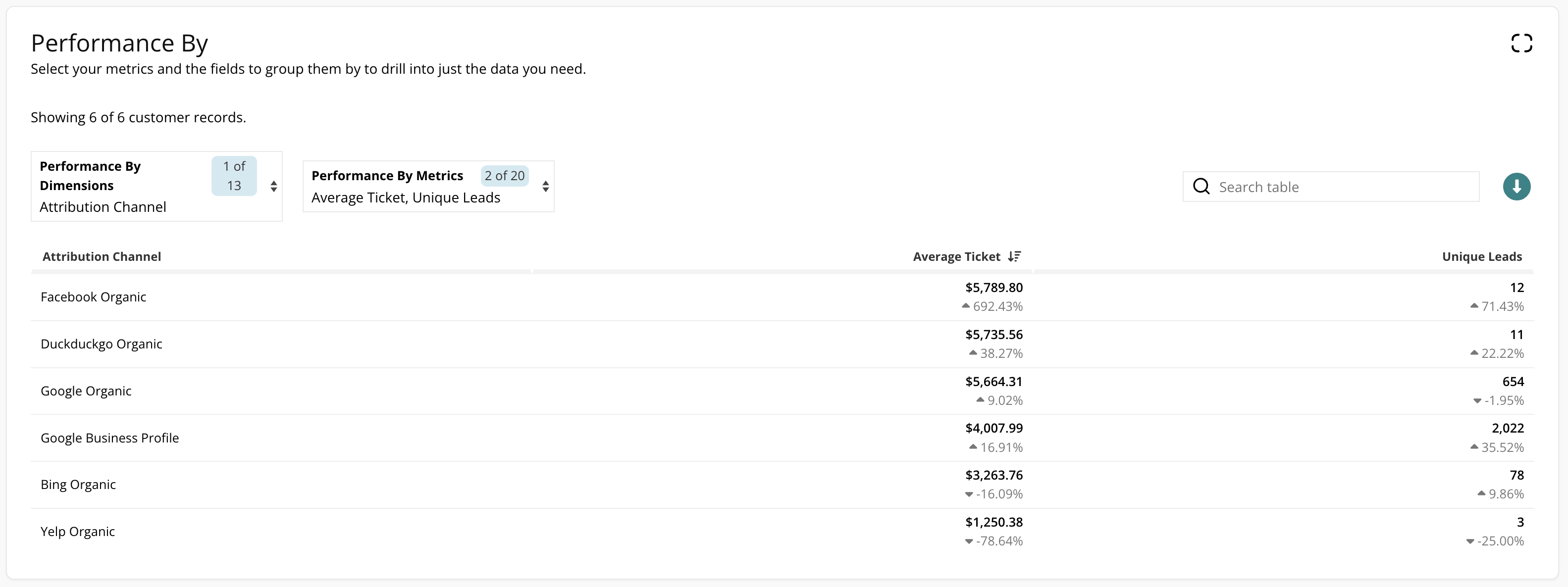
Task: Sort by Attribution Channel column header
Action: [102, 257]
